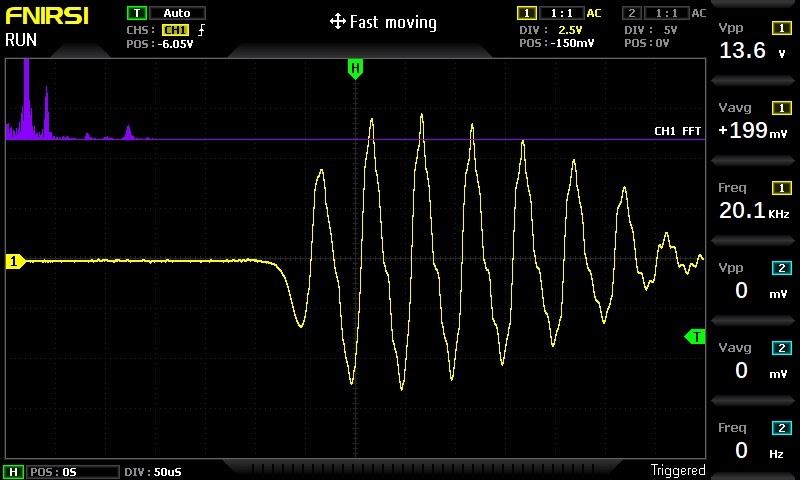Click the rising edge trigger symbol
The height and width of the screenshot is (480, 800).
pos(202,30)
